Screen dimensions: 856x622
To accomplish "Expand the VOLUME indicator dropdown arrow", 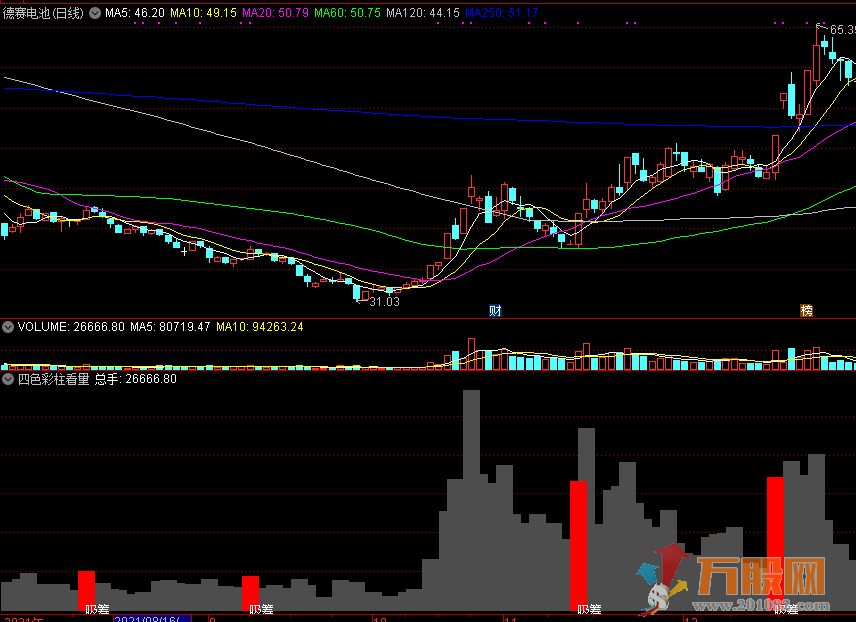I will point(8,327).
